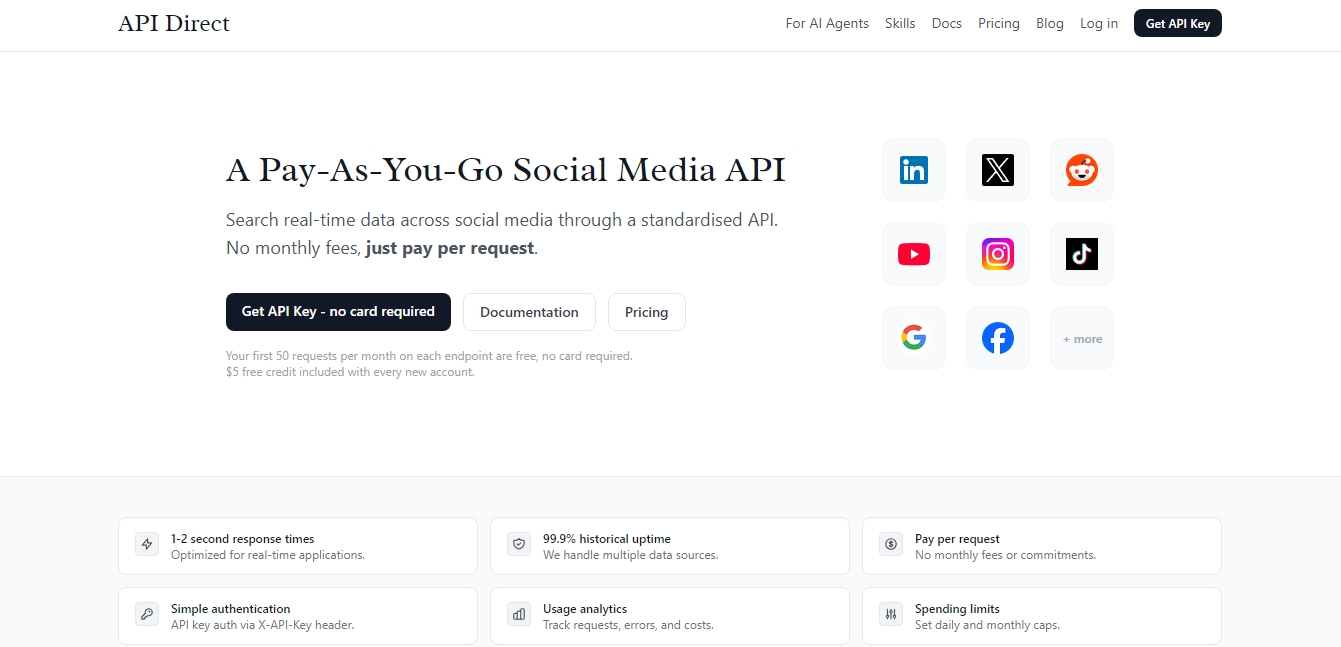Viewport: 1341px width, 647px height.
Task: Click the dollar icon for Pay per request
Action: coord(891,545)
